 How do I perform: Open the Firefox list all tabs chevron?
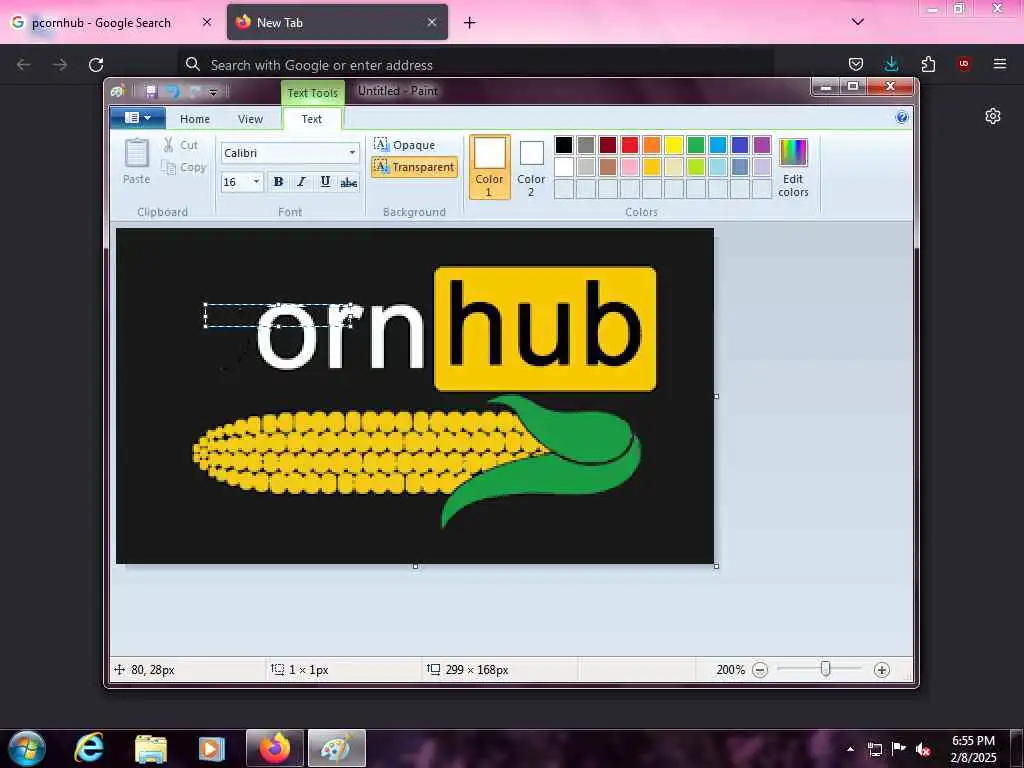click(858, 22)
